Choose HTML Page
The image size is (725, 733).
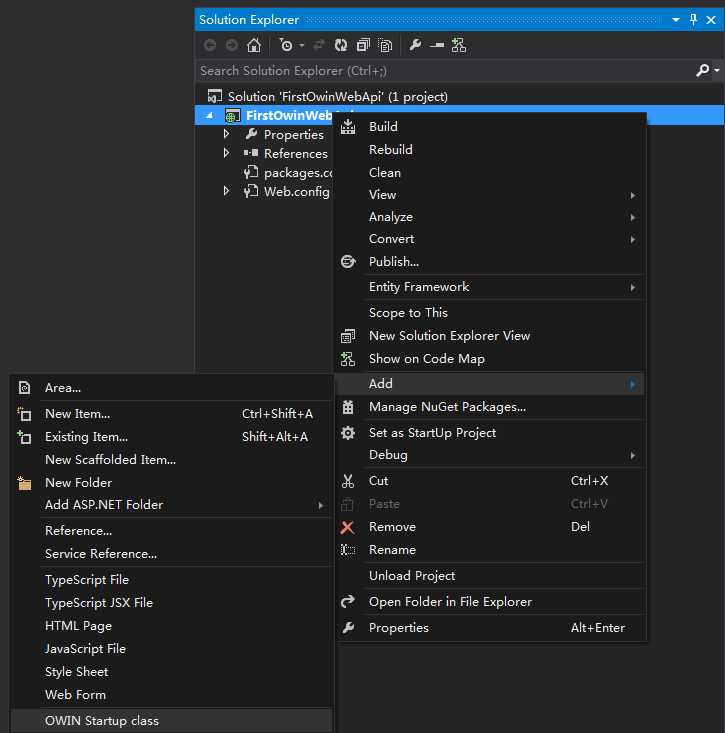(172, 625)
